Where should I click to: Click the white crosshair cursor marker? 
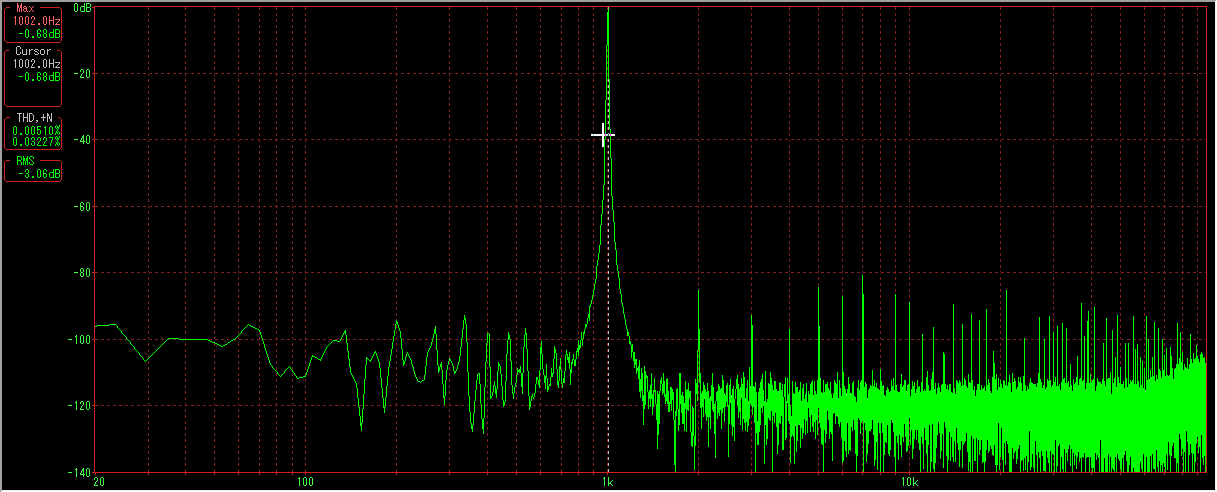603,134
